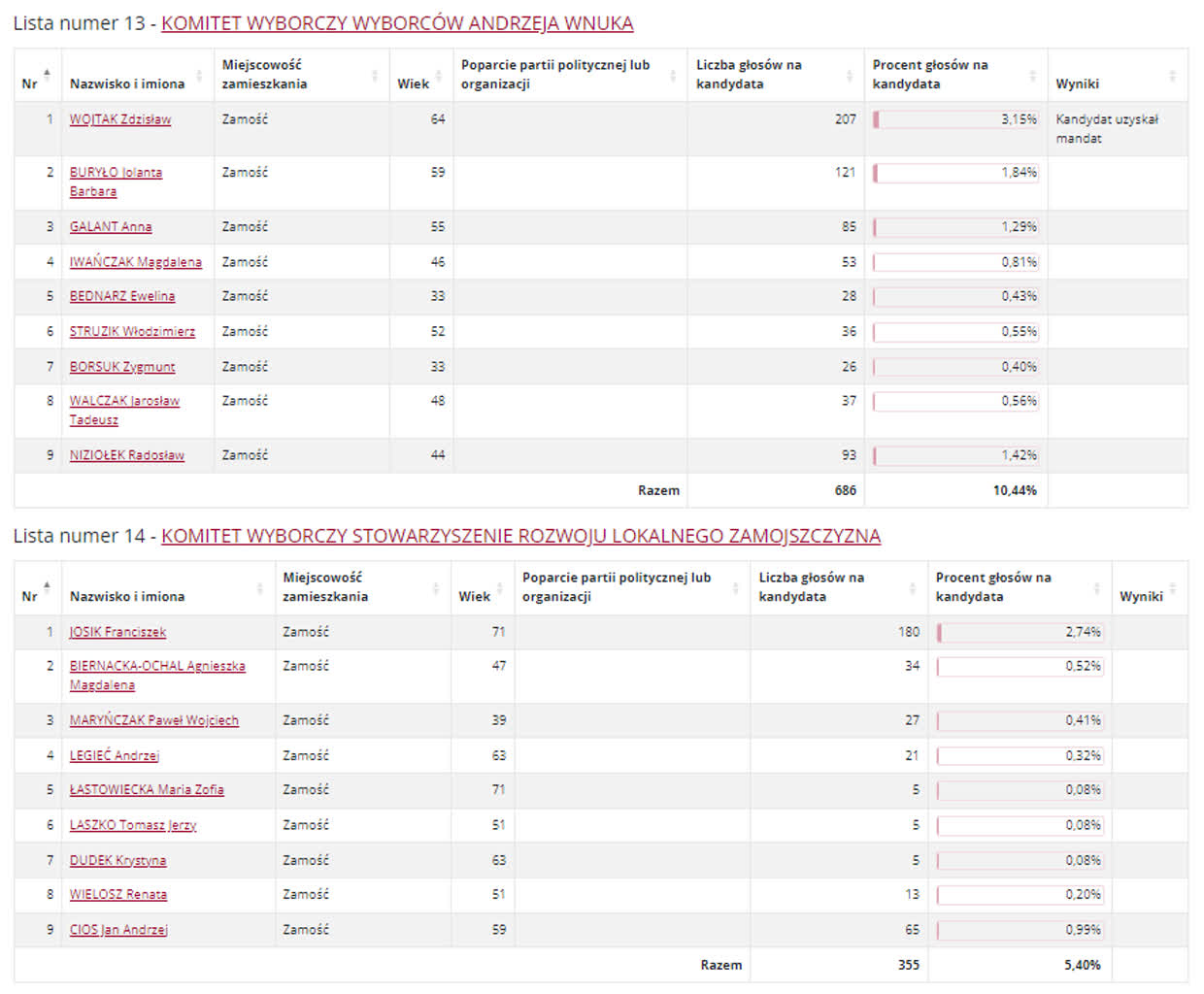The width and height of the screenshot is (1204, 994).
Task: Sort list 14 by Poparcie partii arrow
Action: point(735,587)
